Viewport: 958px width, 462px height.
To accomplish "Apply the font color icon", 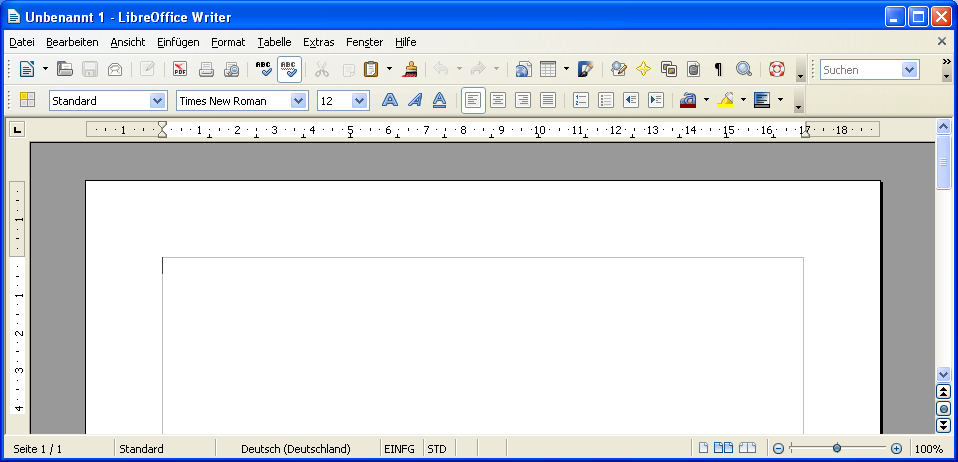I will pos(688,100).
